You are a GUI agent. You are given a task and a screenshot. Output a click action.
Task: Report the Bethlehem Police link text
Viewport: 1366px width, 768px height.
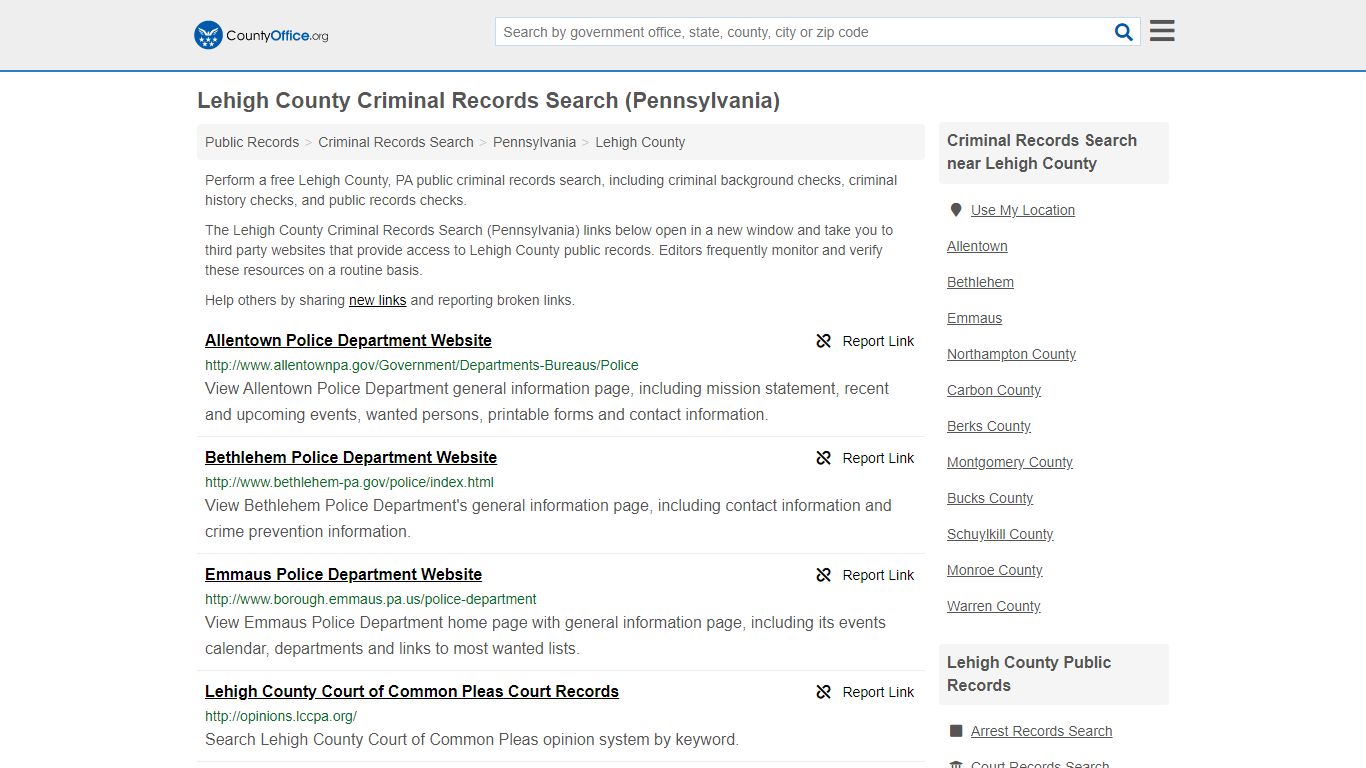point(878,458)
